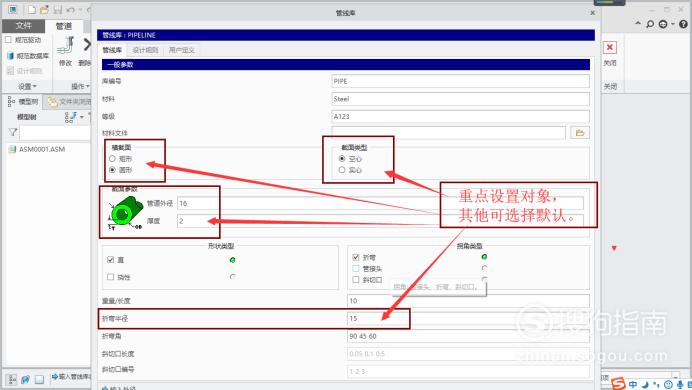This screenshot has height=390, width=692.
Task: Click the green pipe cross-section preview image
Action: point(126,213)
